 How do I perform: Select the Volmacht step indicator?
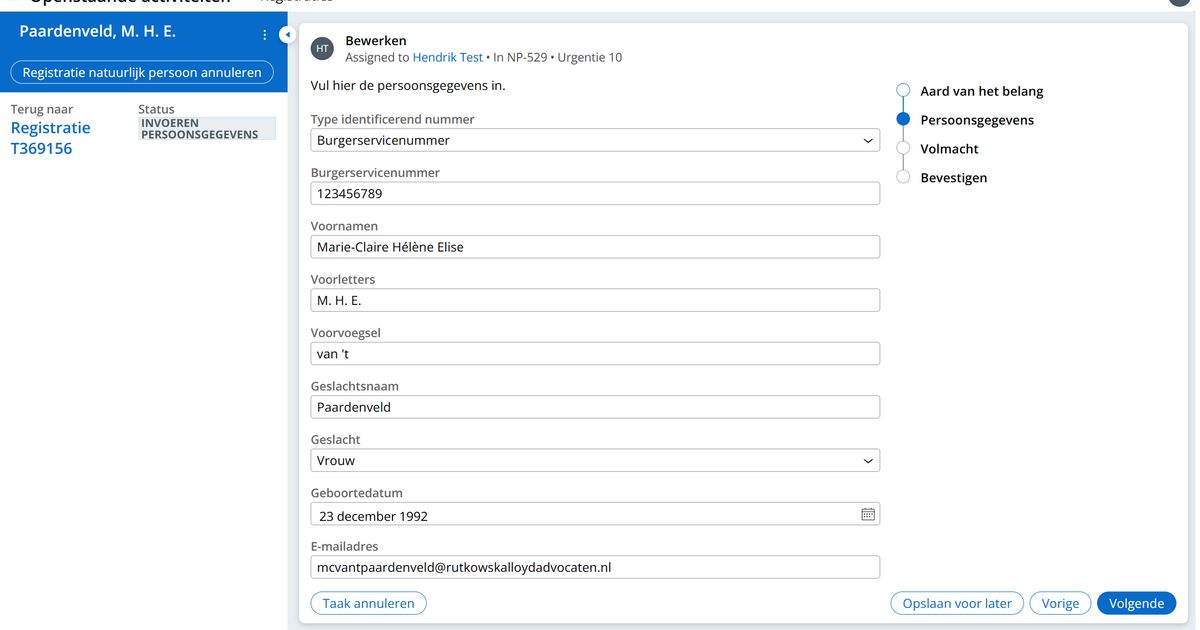click(904, 149)
